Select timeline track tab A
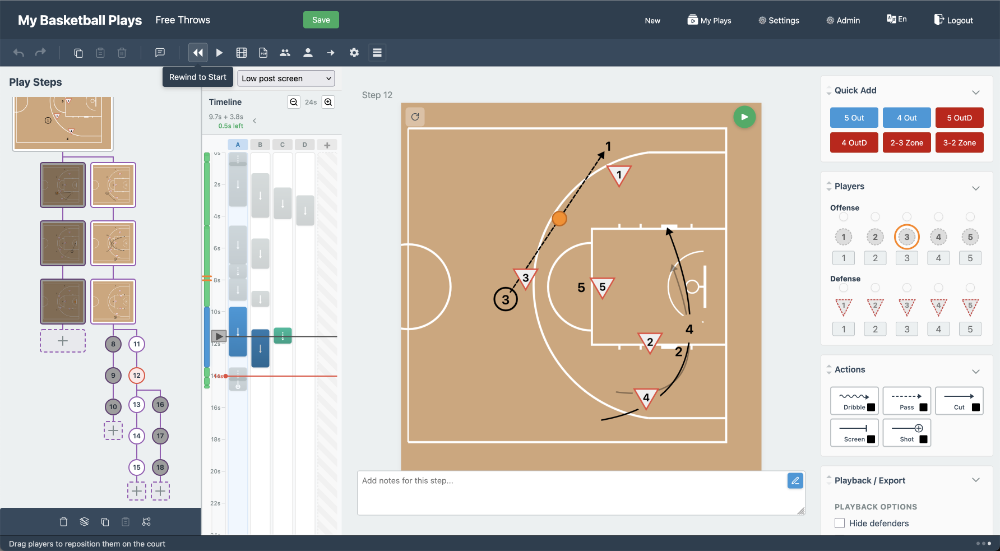This screenshot has height=551, width=1000. click(x=238, y=145)
